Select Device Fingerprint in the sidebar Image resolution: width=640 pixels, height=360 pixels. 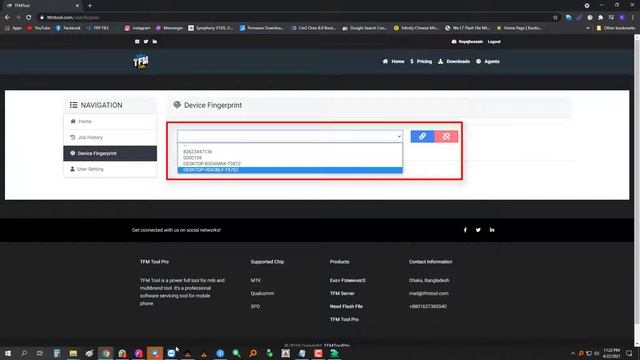click(110, 153)
